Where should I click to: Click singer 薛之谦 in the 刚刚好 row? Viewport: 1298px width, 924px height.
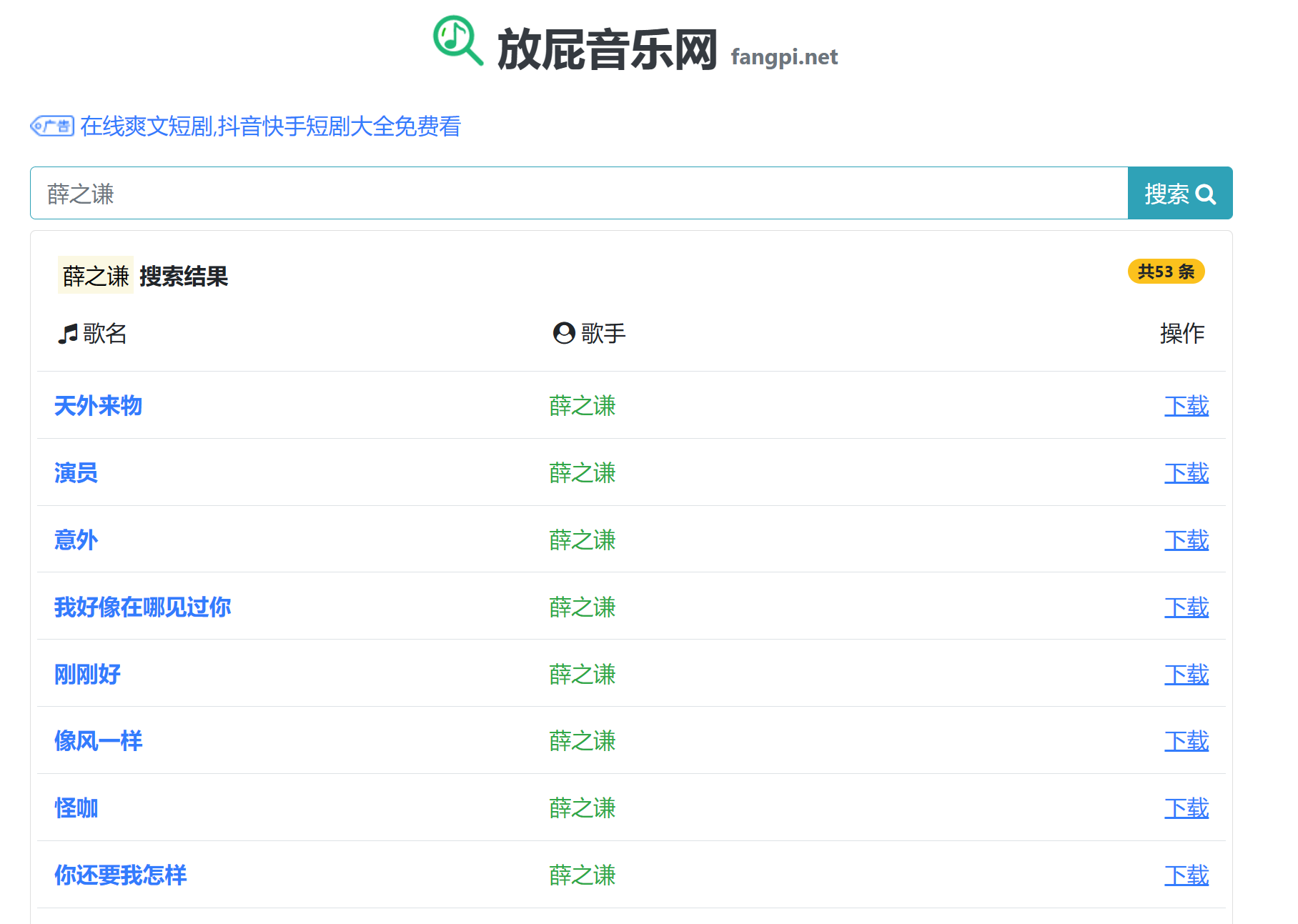tap(583, 674)
